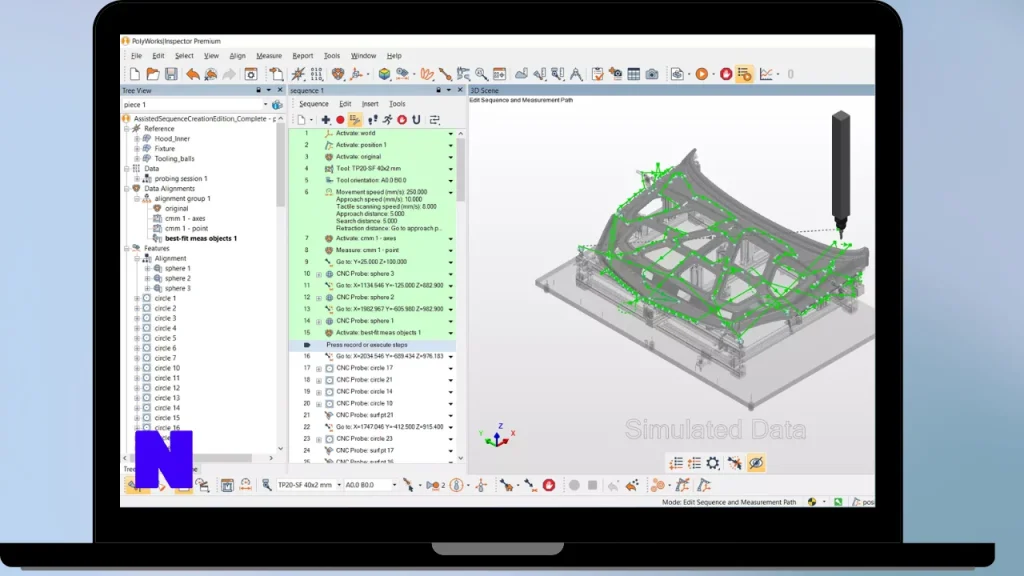The image size is (1024, 576).
Task: Select 'cmm 1 - axes' alignment in tree
Action: (185, 219)
